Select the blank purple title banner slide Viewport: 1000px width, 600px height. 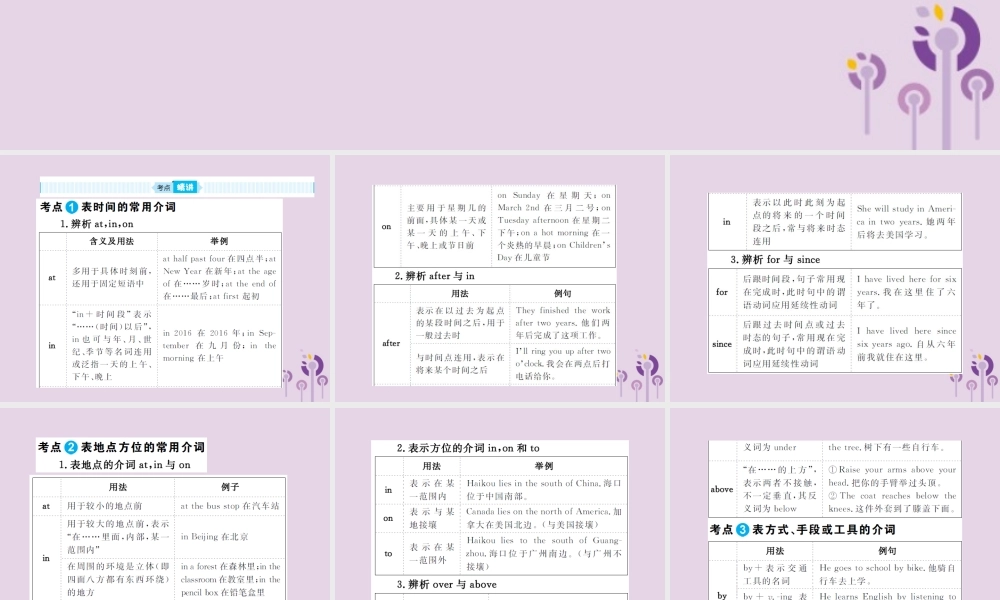(500, 75)
